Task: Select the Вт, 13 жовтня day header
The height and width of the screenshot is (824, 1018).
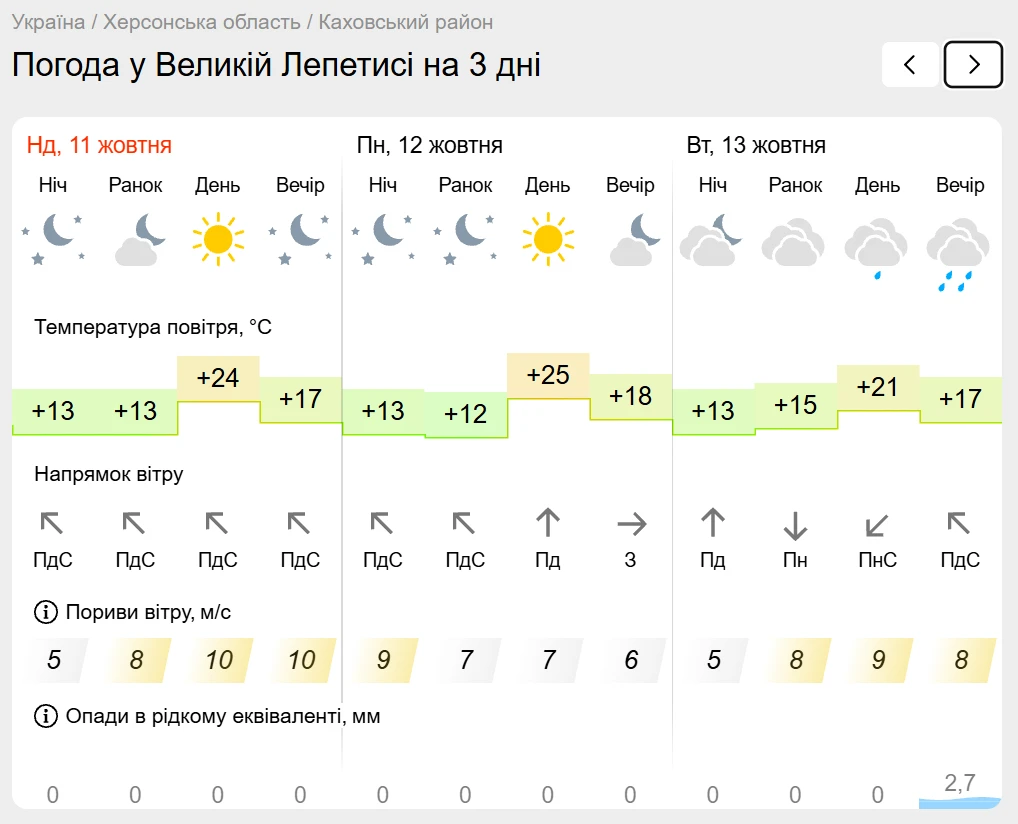Action: 756,145
